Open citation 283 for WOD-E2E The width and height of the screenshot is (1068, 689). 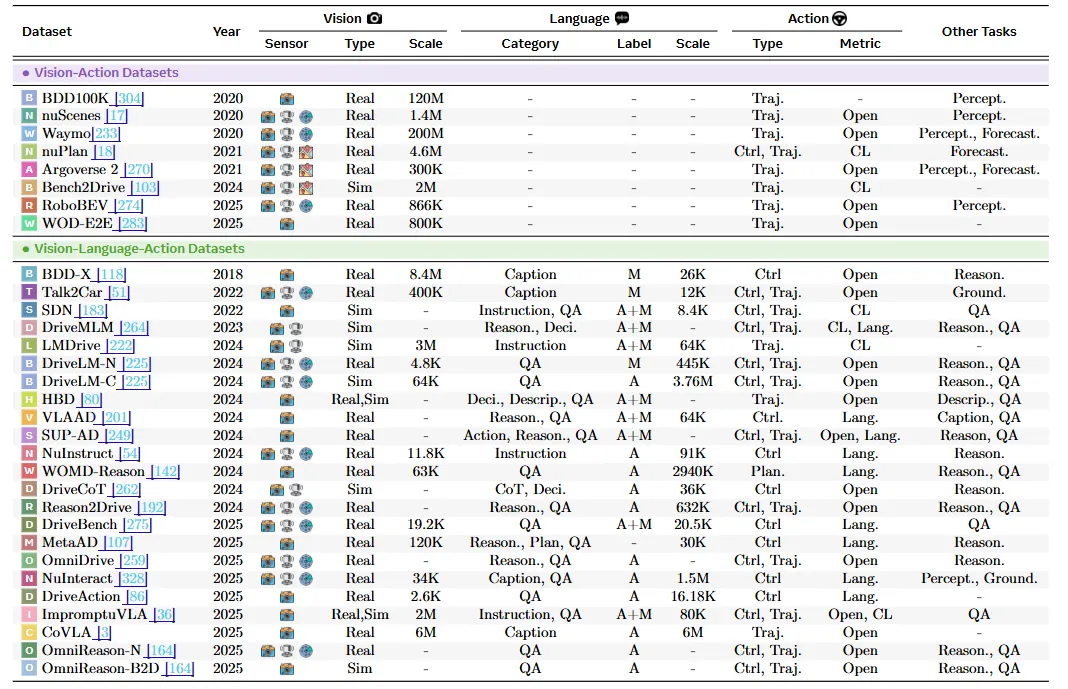[132, 223]
